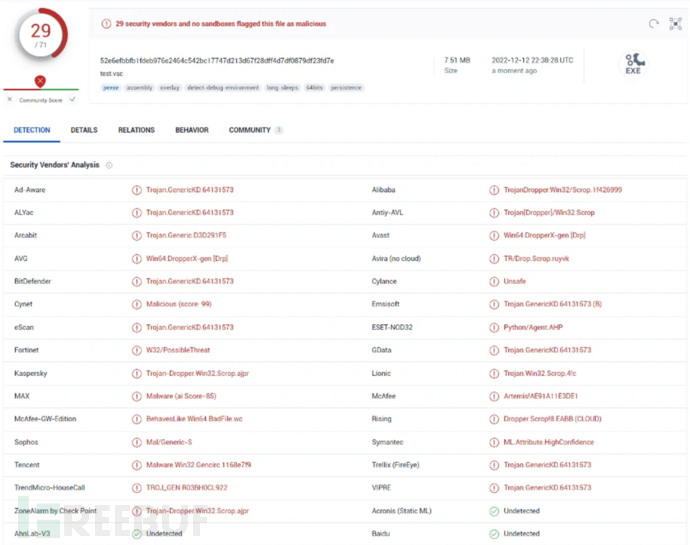Click the Mal/Generic-S detection name
This screenshot has width=690, height=545.
pos(169,442)
